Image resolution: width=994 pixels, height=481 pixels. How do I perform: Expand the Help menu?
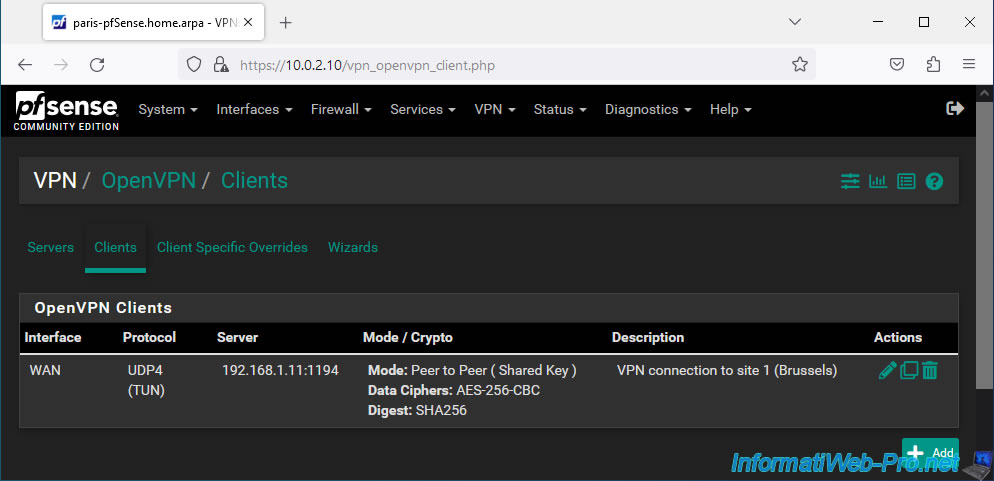point(730,110)
